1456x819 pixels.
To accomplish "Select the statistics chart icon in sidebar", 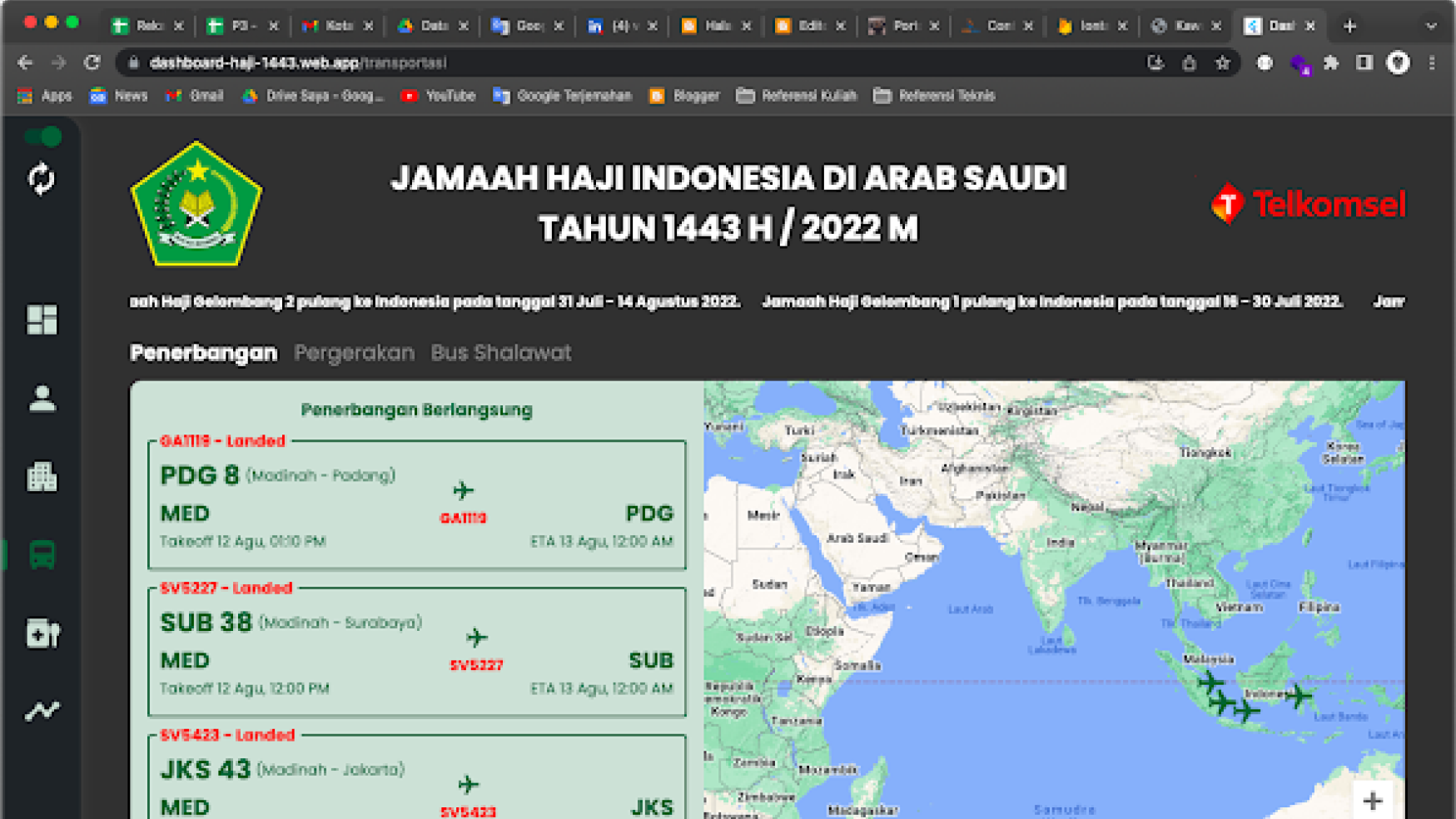I will click(42, 710).
